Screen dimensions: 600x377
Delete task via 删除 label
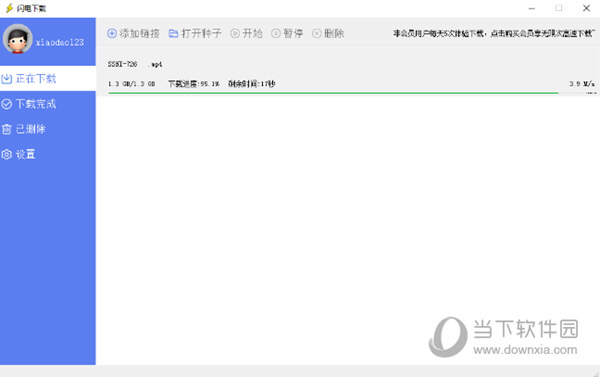[x=334, y=33]
